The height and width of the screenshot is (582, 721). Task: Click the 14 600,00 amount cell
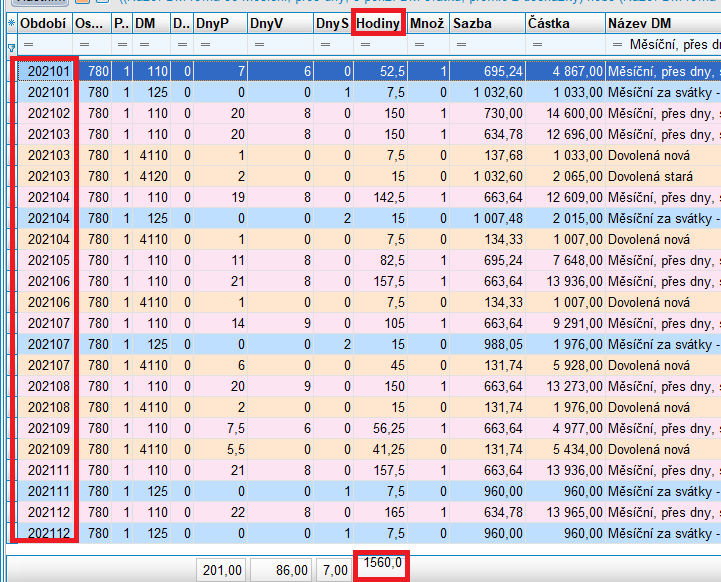pos(566,114)
